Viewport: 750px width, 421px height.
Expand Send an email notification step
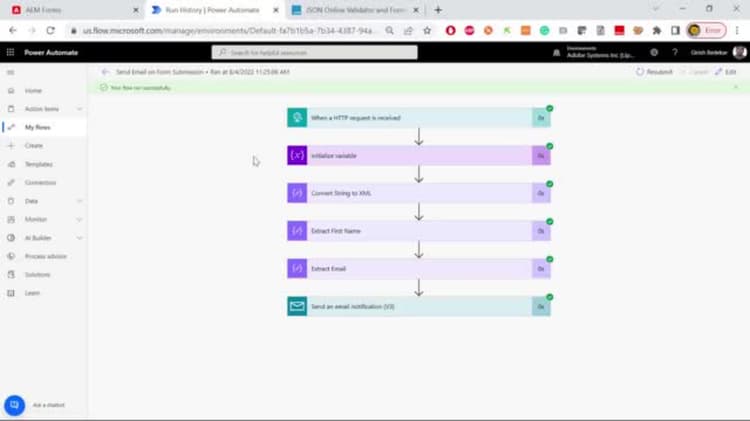pyautogui.click(x=419, y=307)
